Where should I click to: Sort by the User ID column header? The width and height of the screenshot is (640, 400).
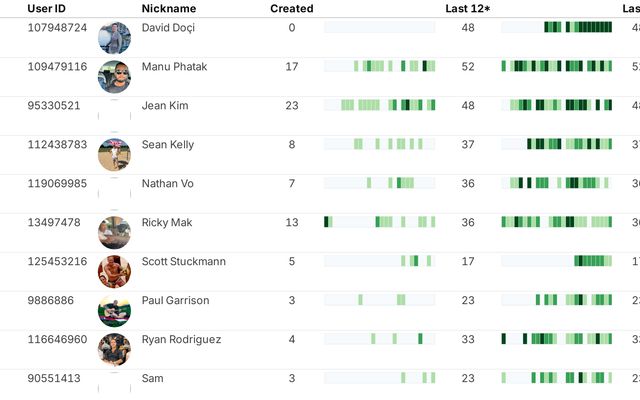pos(47,9)
